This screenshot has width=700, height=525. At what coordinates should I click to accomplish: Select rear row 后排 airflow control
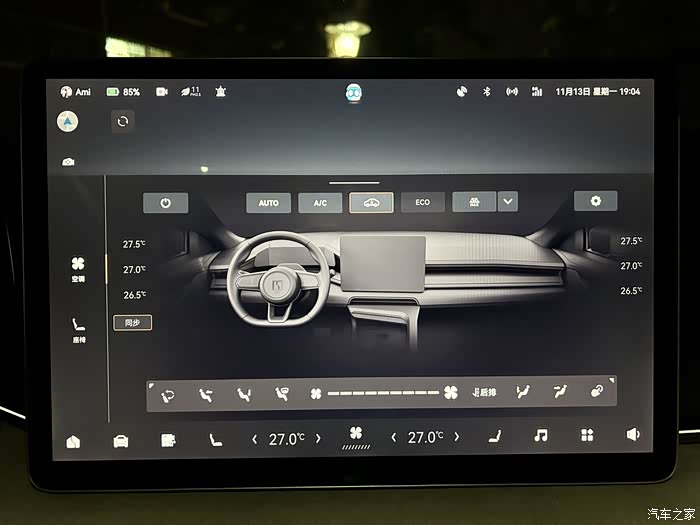click(x=484, y=392)
